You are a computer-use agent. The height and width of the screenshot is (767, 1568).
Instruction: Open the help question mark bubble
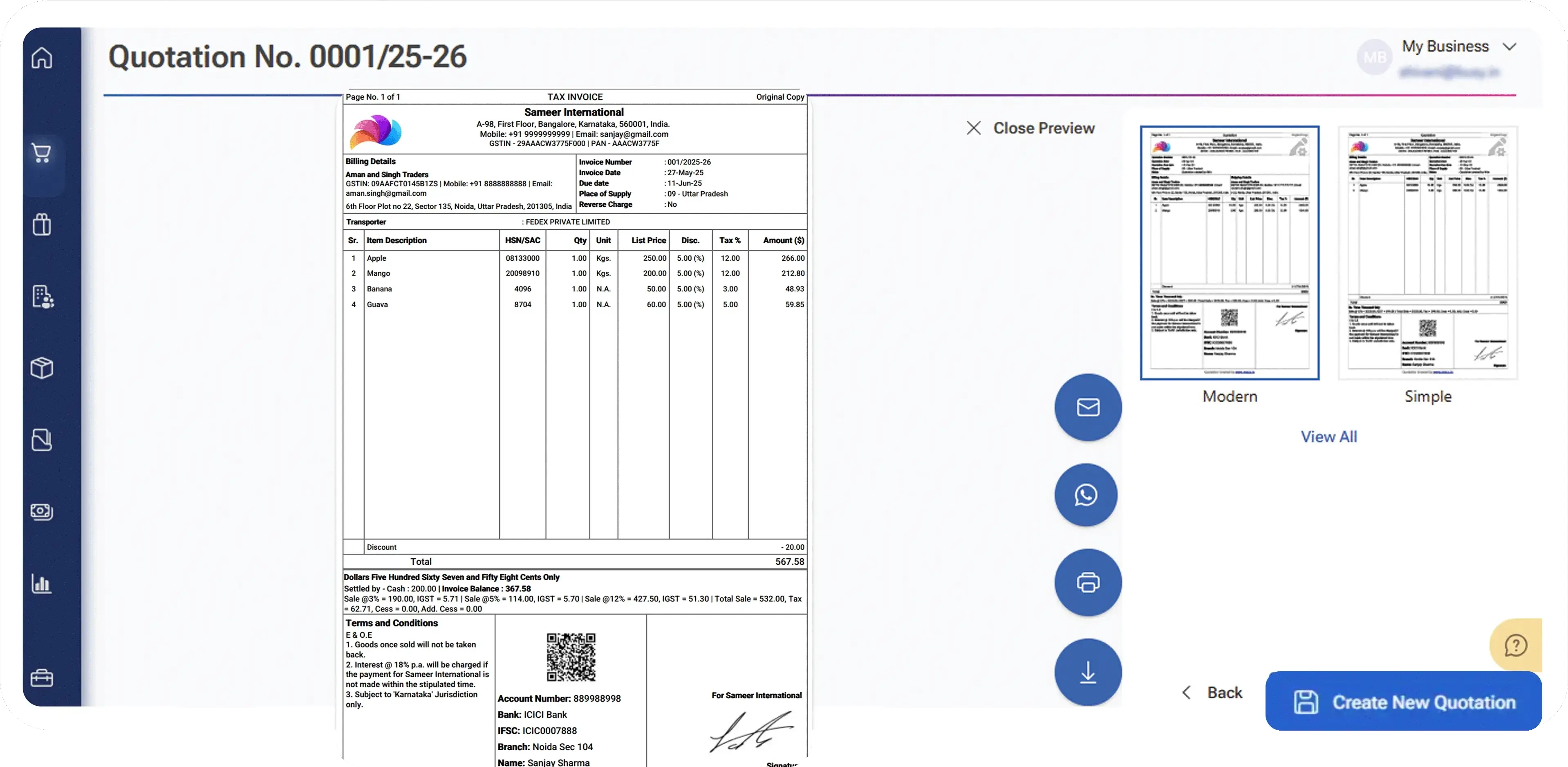[1515, 645]
